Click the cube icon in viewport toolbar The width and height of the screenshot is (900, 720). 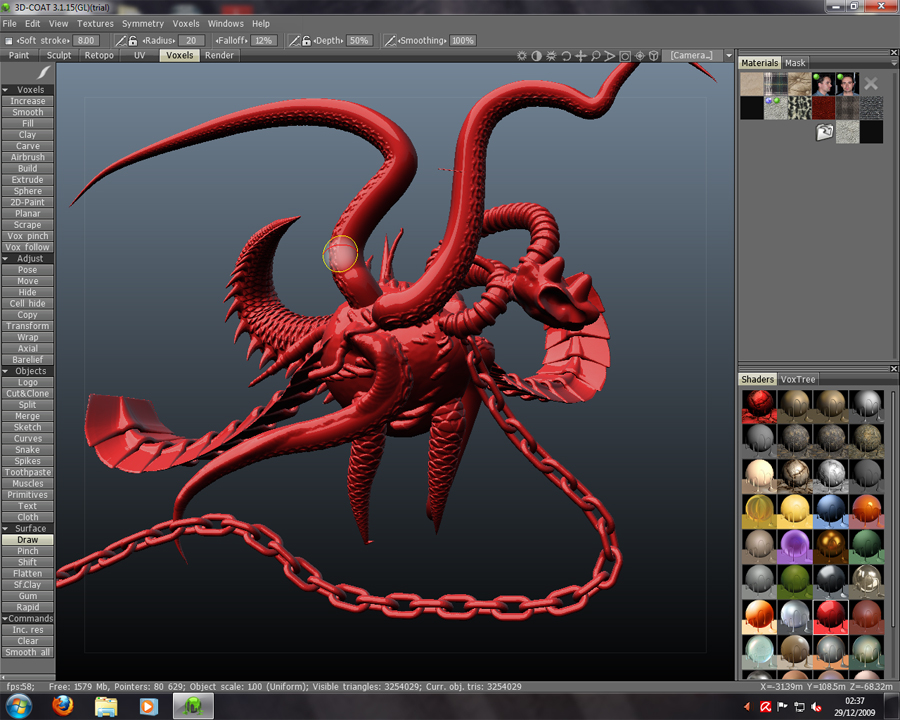point(653,56)
